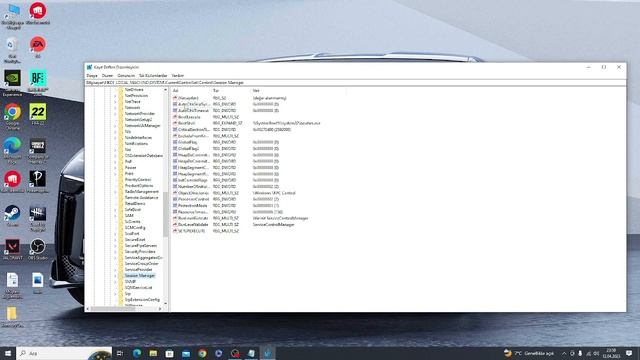Open the Mail app from the taskbar
This screenshot has width=640, height=360.
186,353
